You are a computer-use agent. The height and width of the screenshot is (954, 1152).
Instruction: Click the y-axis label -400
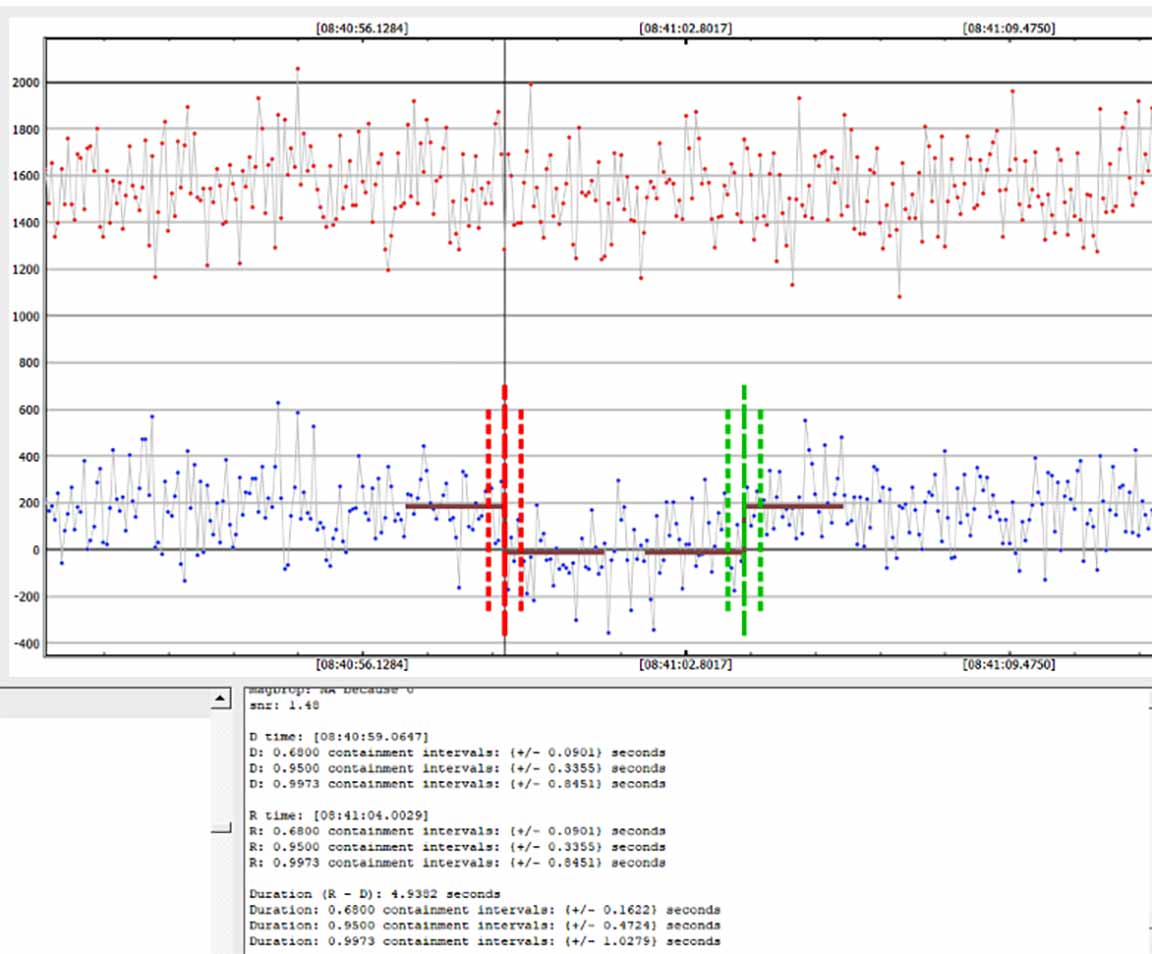coord(26,644)
